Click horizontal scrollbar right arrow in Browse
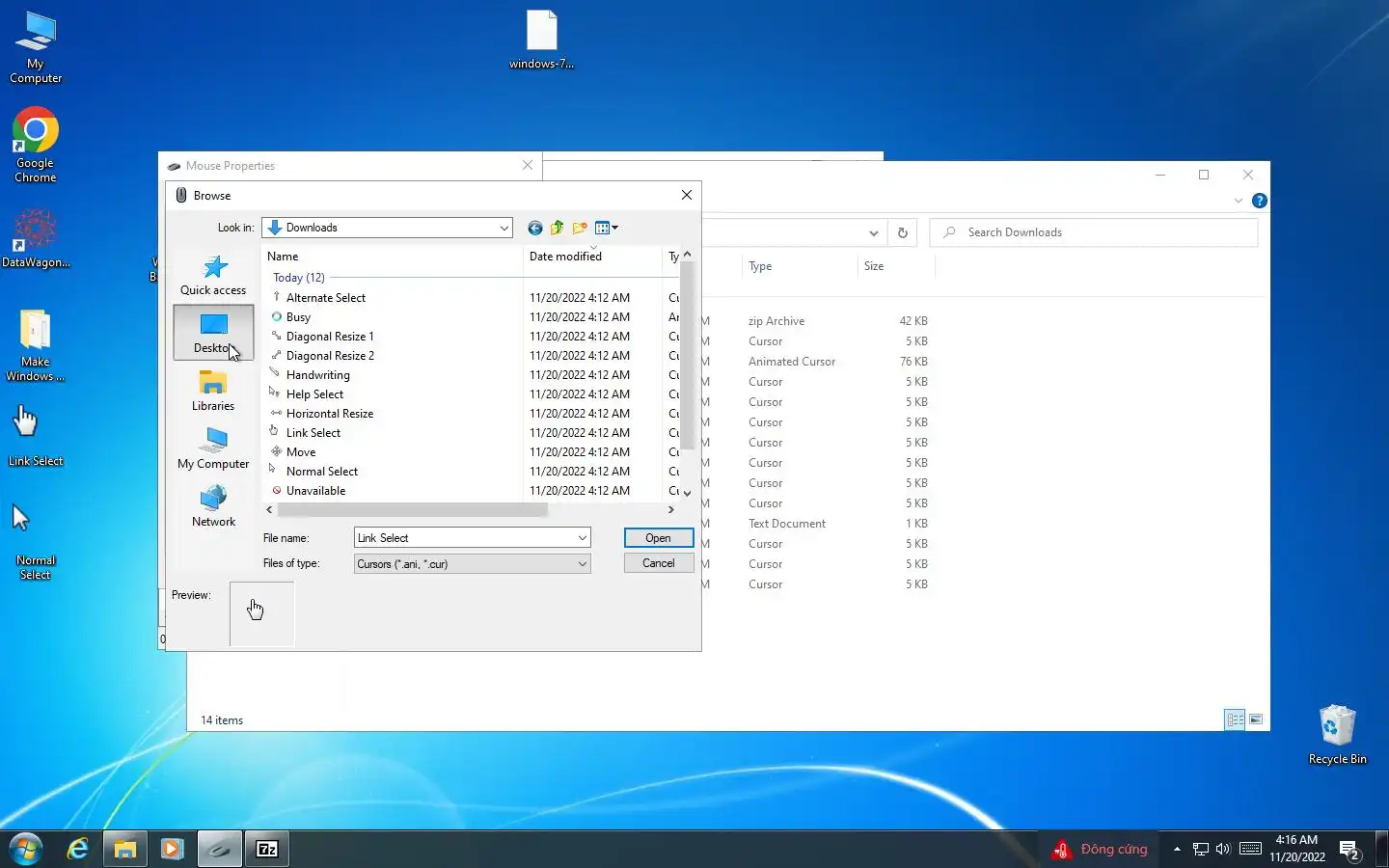This screenshot has width=1389, height=868. (x=671, y=509)
